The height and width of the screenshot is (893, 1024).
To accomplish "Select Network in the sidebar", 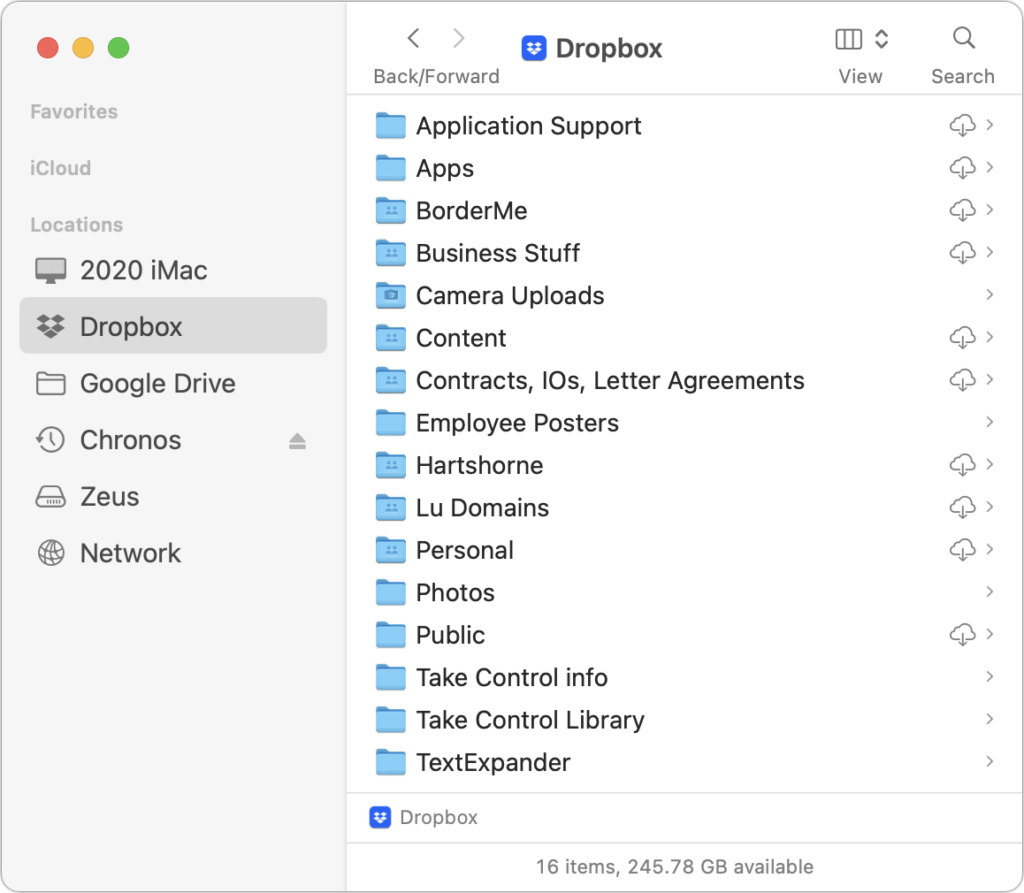I will coord(173,553).
